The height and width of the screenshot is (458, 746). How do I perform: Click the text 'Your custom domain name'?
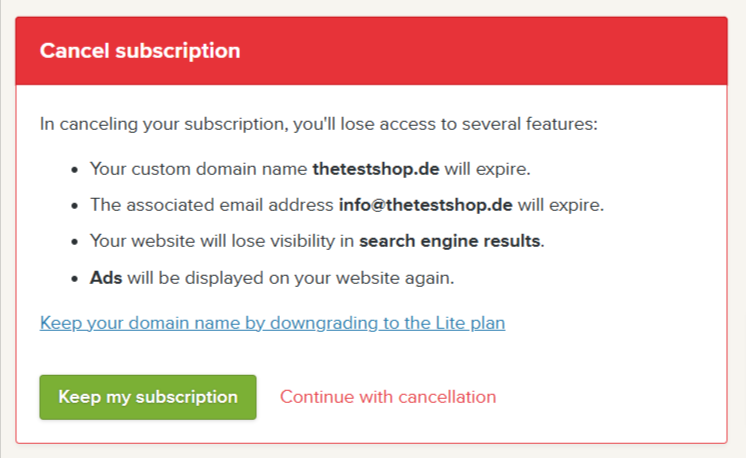pyautogui.click(x=198, y=169)
